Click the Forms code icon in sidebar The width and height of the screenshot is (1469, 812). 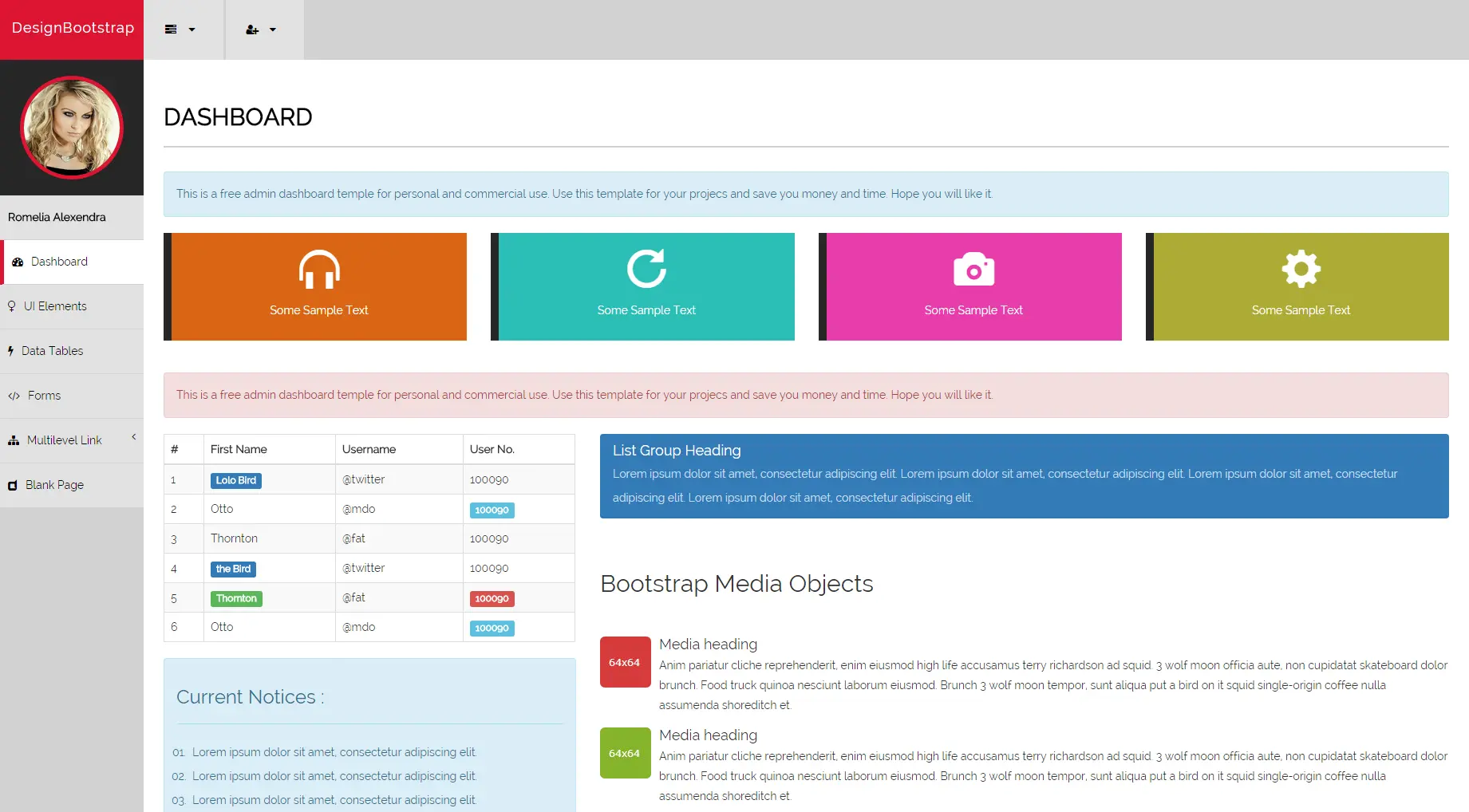(14, 396)
